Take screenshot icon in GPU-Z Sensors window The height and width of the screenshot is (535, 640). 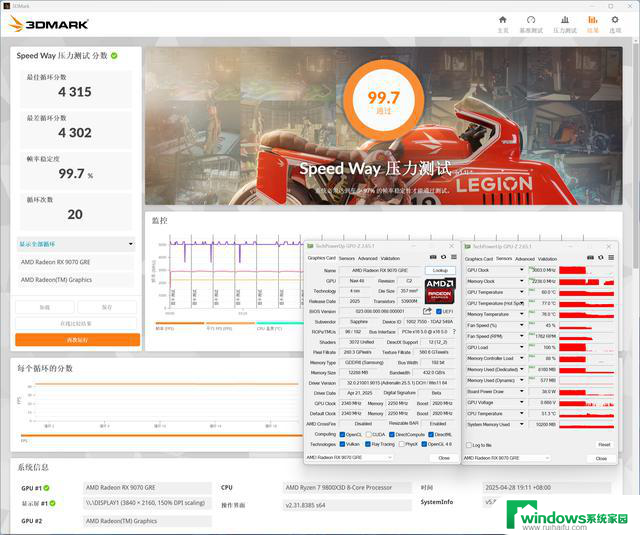(x=590, y=258)
